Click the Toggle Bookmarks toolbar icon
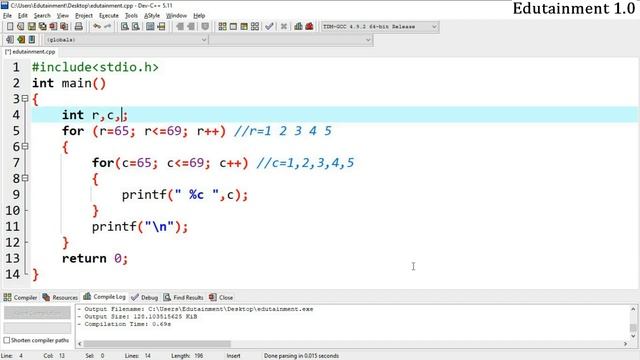The height and width of the screenshot is (360, 640). pyautogui.click(x=21, y=40)
